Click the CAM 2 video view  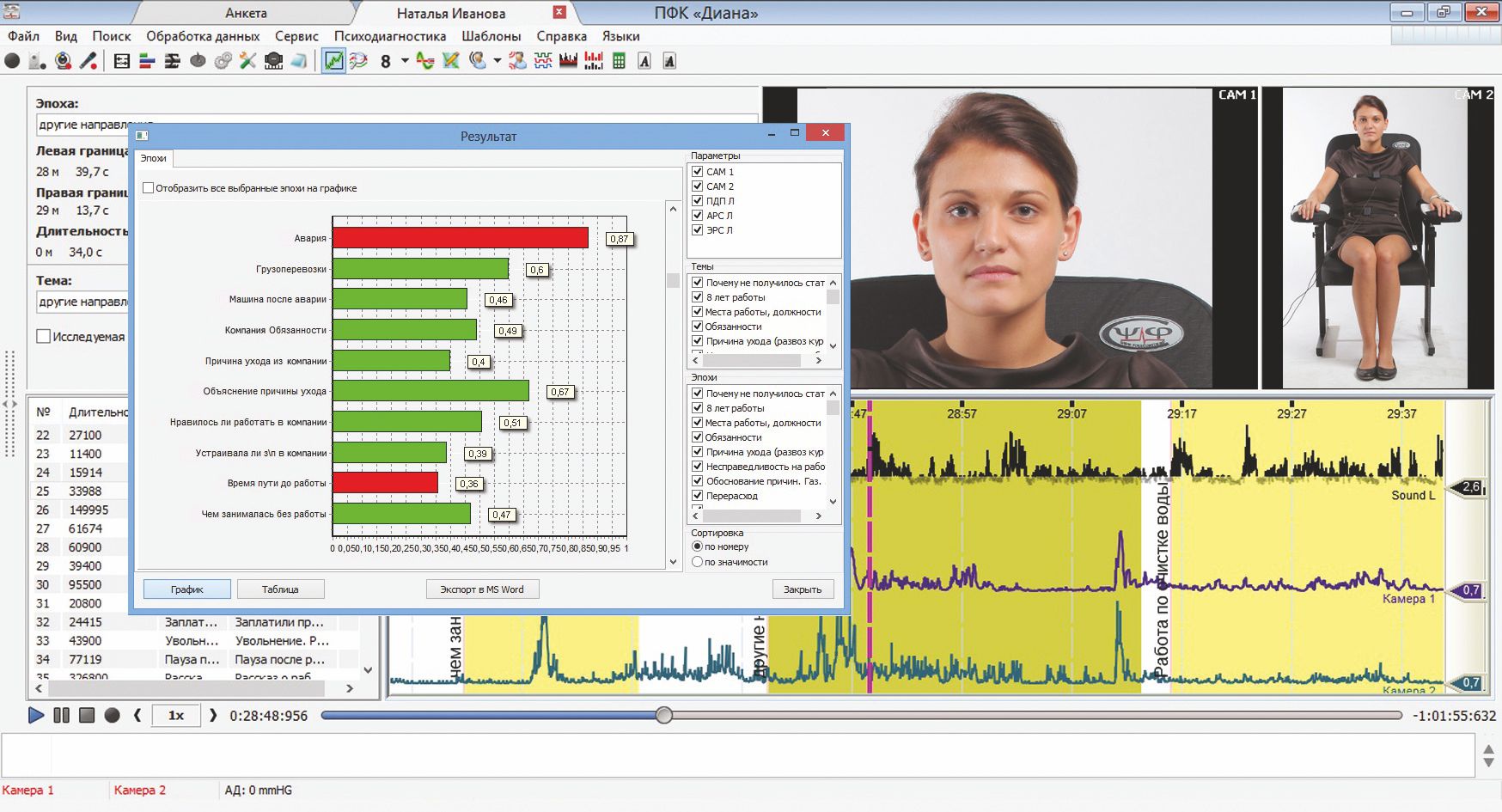tap(1378, 238)
